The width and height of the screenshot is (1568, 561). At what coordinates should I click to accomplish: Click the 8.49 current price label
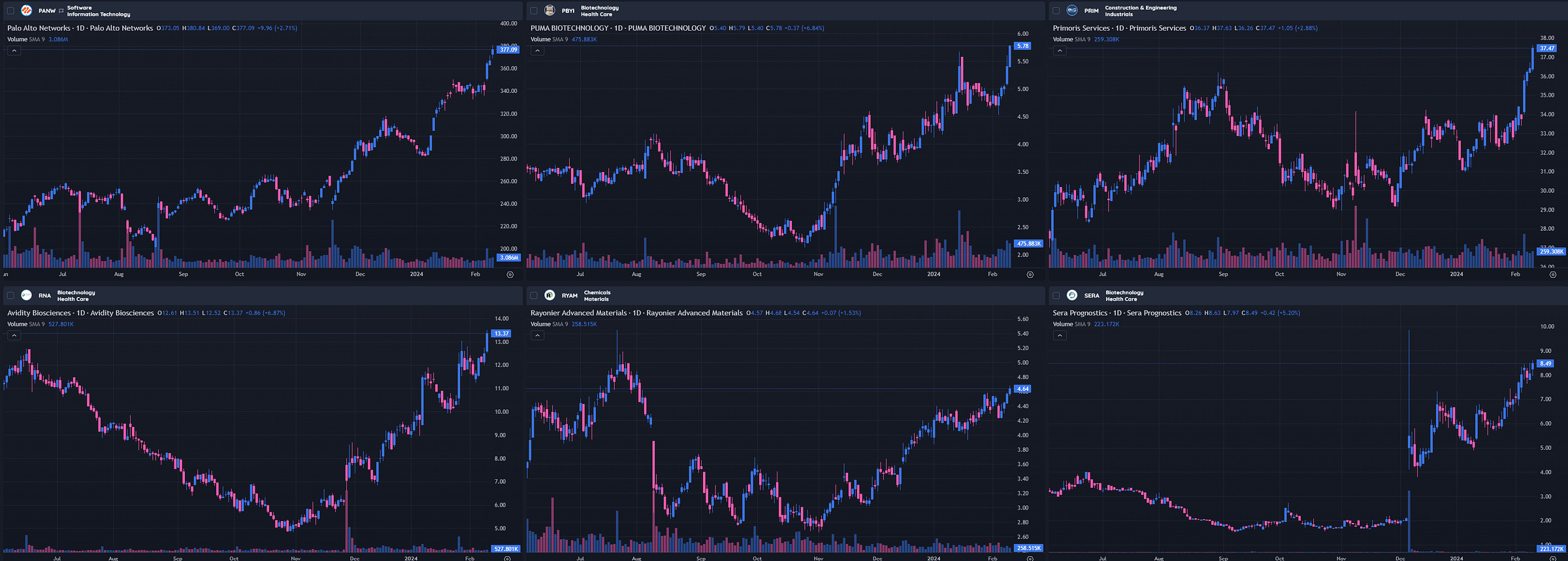(1545, 364)
